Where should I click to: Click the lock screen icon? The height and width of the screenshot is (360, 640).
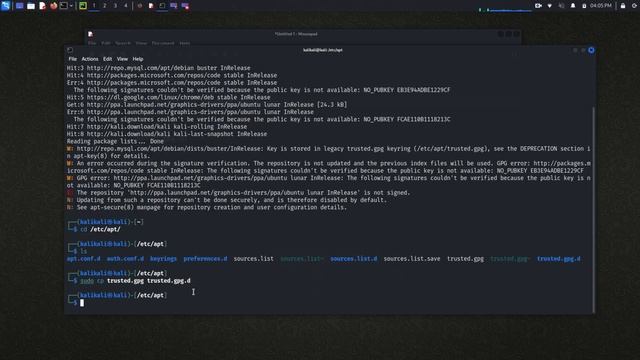click(623, 6)
